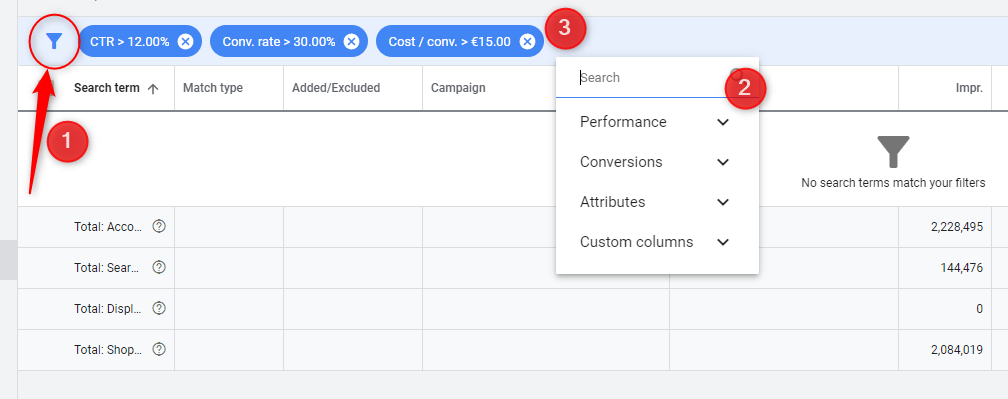Select the Total: Acco... row label

108,227
